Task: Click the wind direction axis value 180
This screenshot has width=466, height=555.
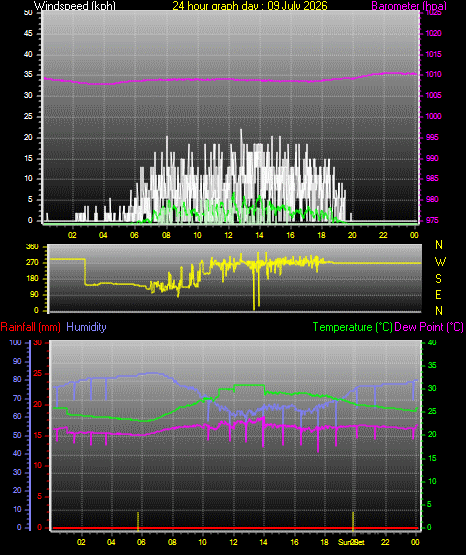Action: click(32, 279)
